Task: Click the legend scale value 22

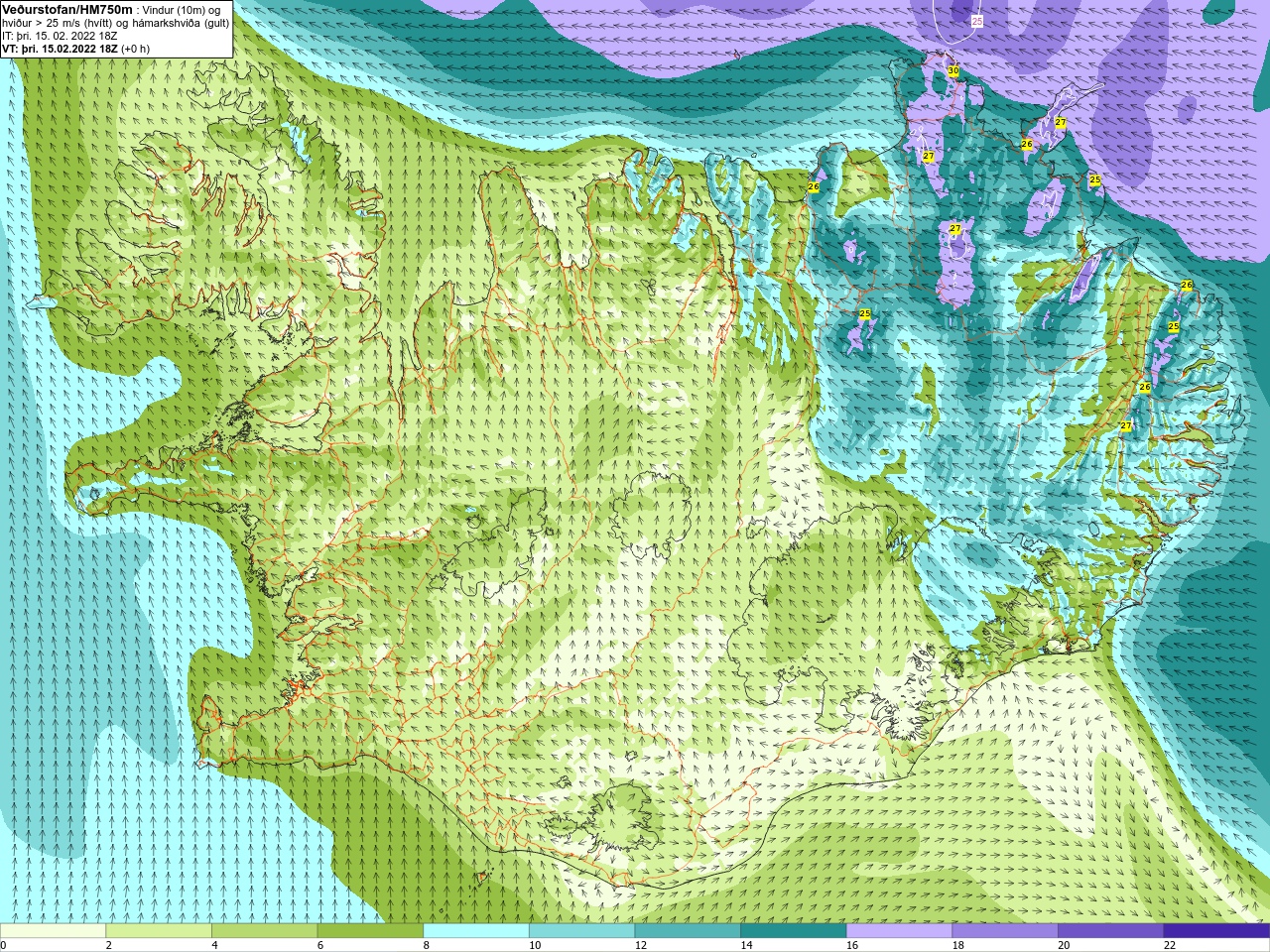Action: click(1170, 946)
